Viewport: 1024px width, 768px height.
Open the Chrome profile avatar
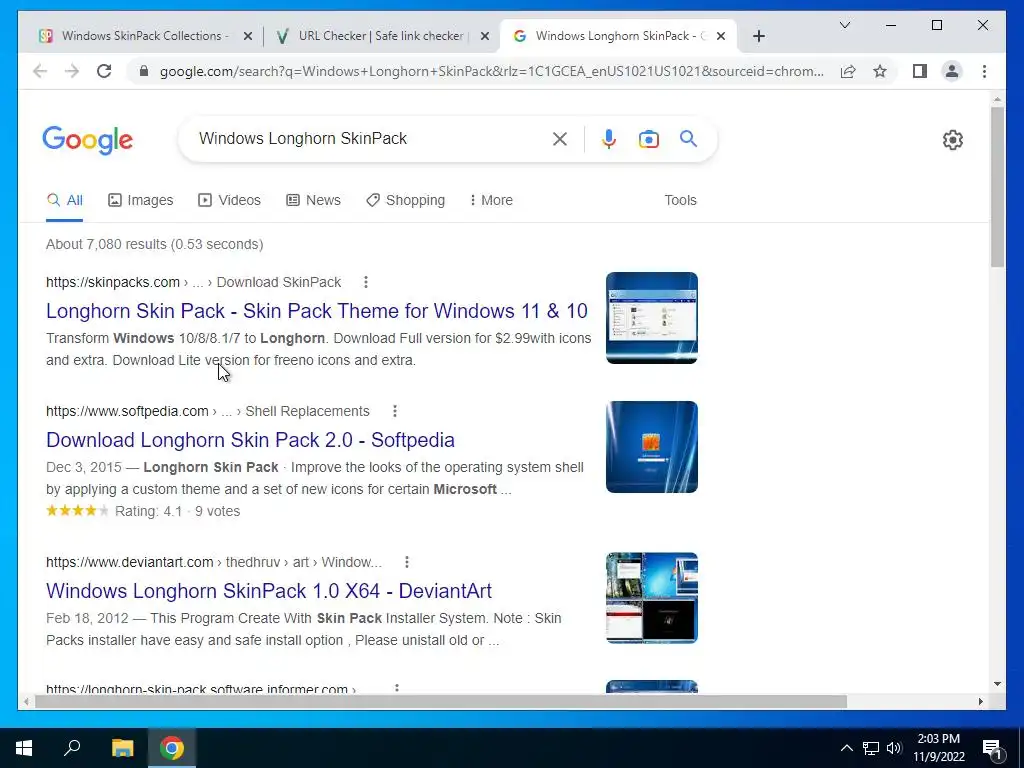point(952,71)
